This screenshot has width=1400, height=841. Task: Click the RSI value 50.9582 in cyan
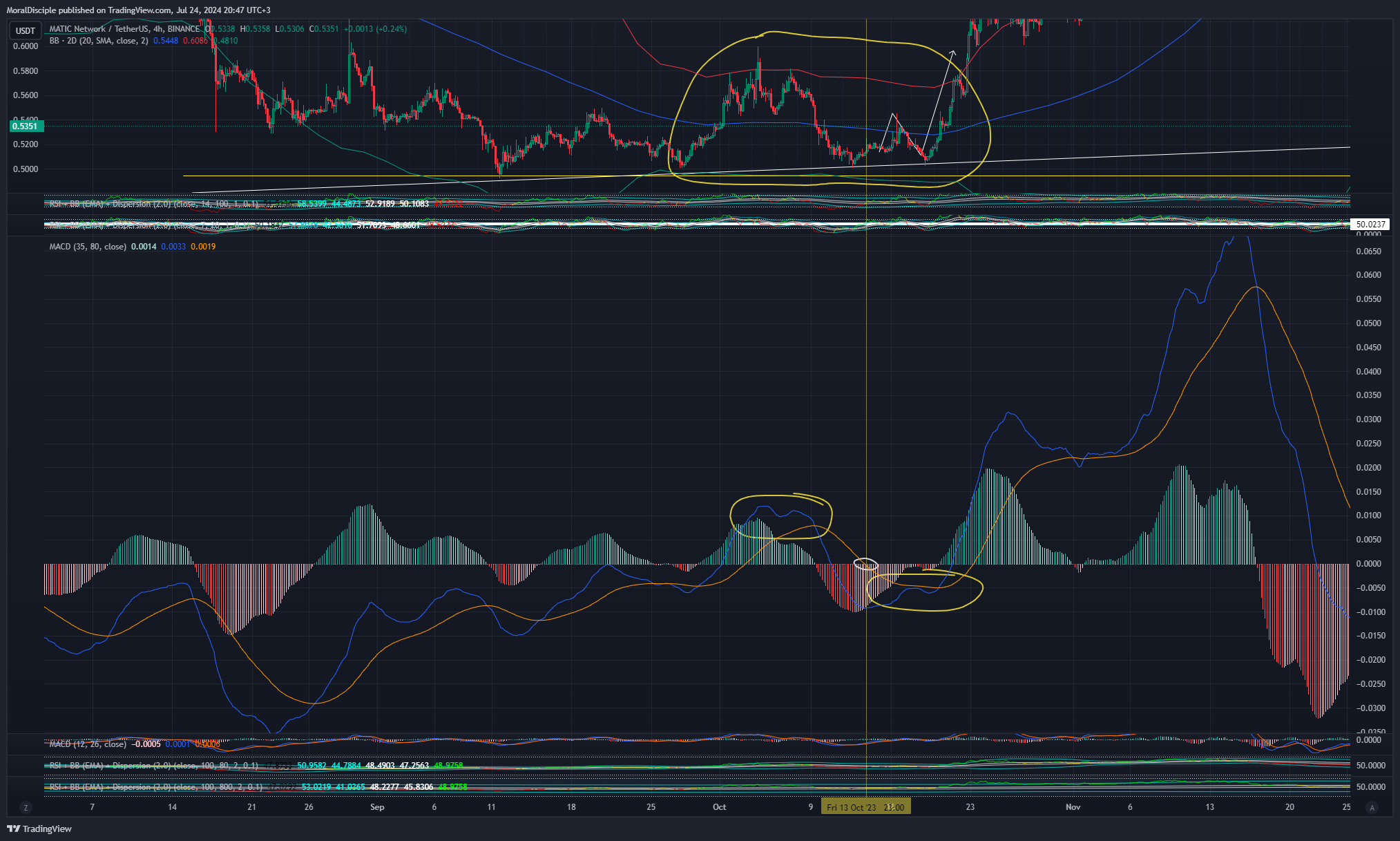click(312, 766)
